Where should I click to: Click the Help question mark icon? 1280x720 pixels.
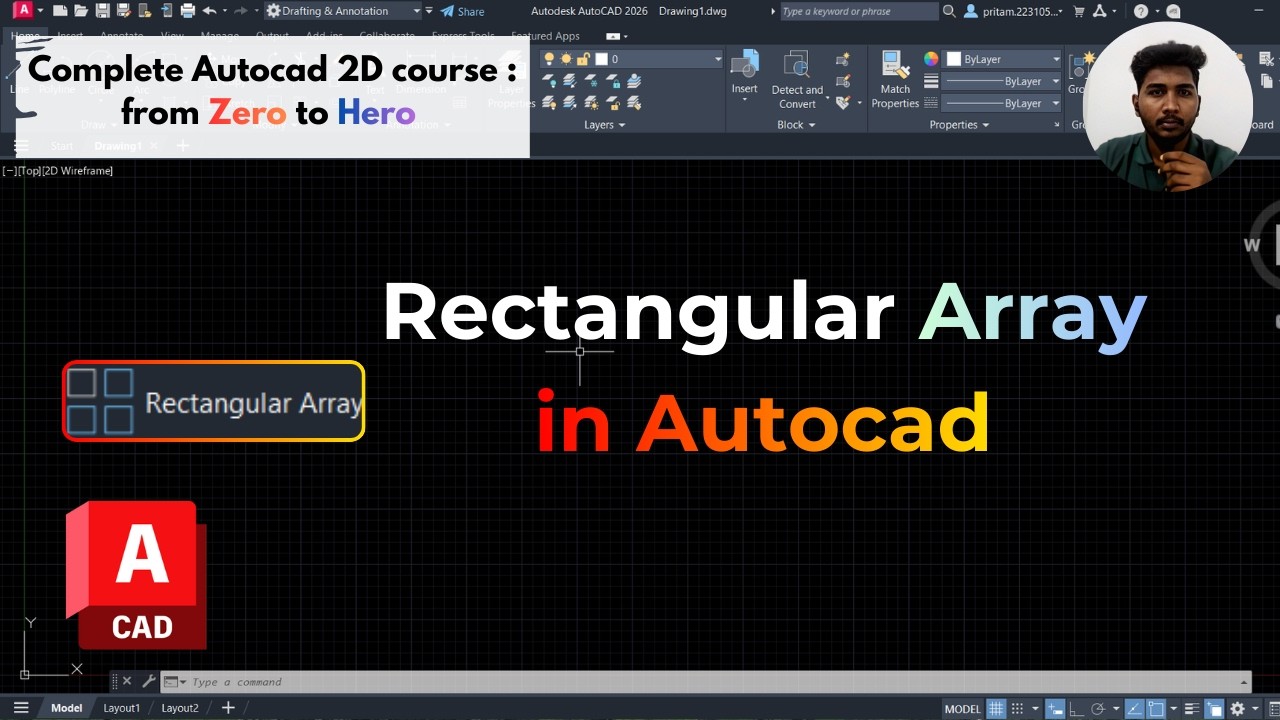(x=1141, y=11)
